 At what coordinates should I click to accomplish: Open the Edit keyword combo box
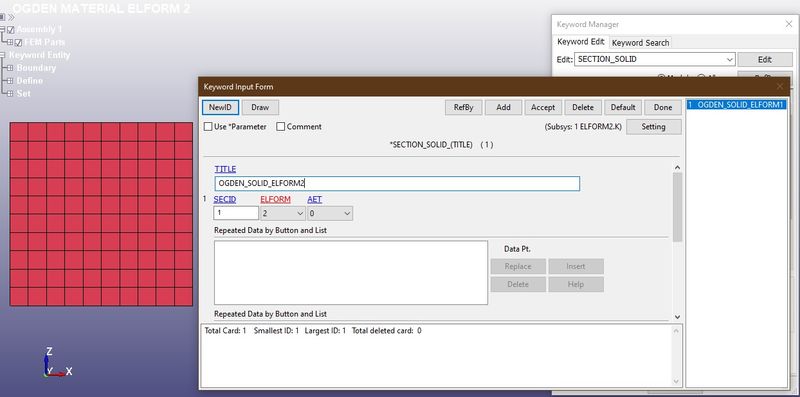pos(655,59)
